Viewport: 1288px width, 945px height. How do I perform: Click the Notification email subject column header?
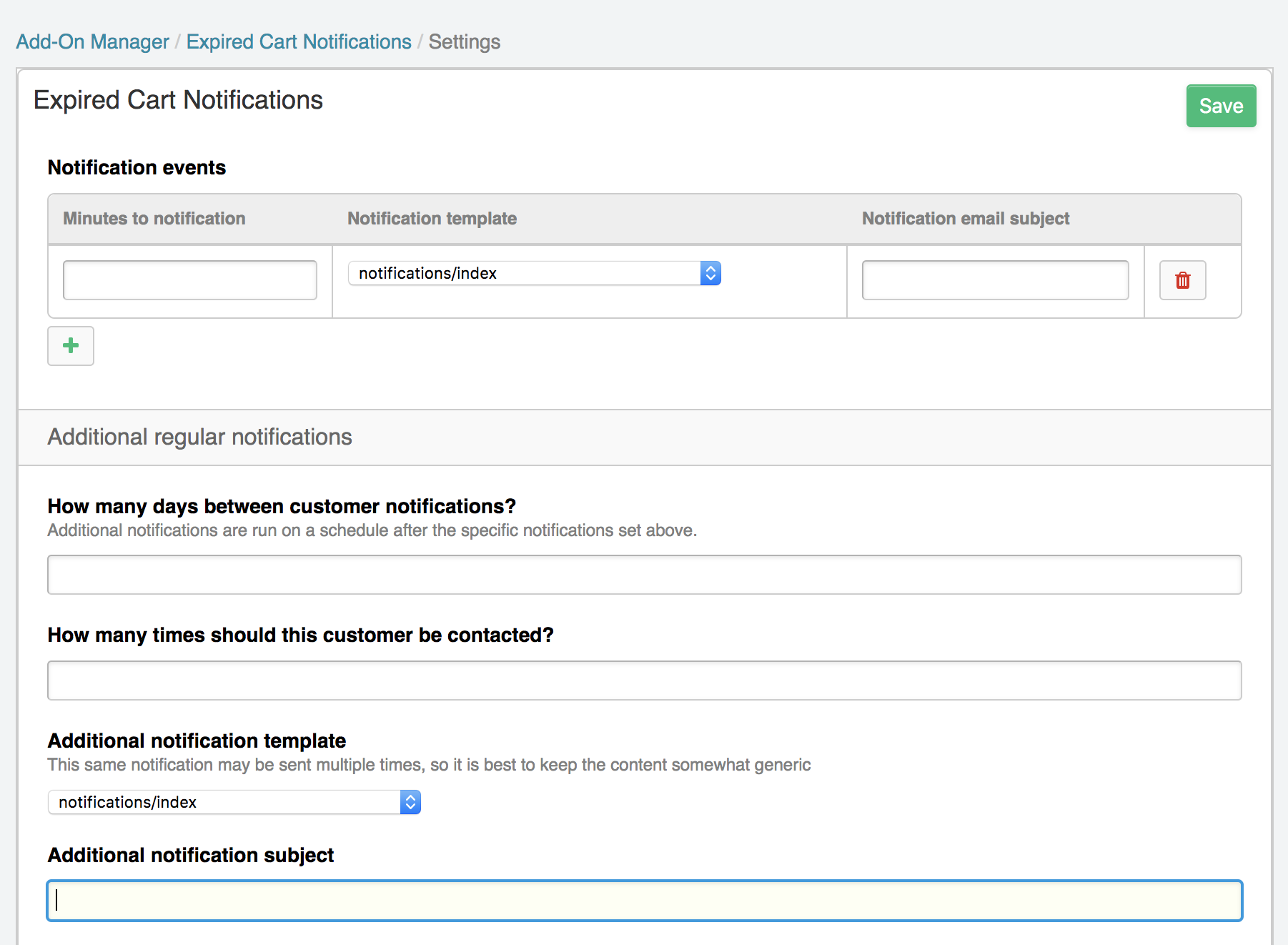pyautogui.click(x=966, y=219)
